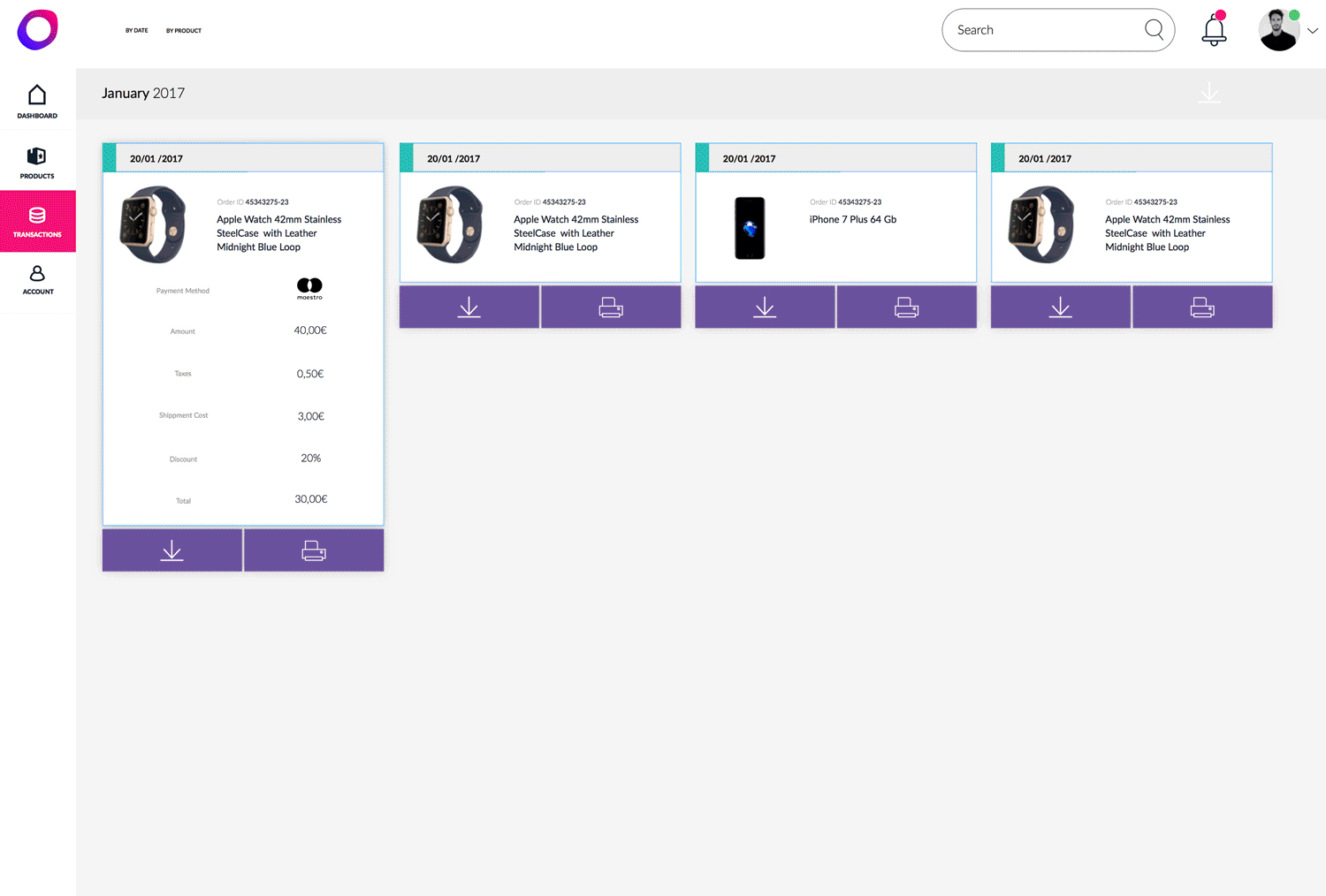The image size is (1326, 896).
Task: Expand the profile dropdown chevron
Action: coord(1313,31)
